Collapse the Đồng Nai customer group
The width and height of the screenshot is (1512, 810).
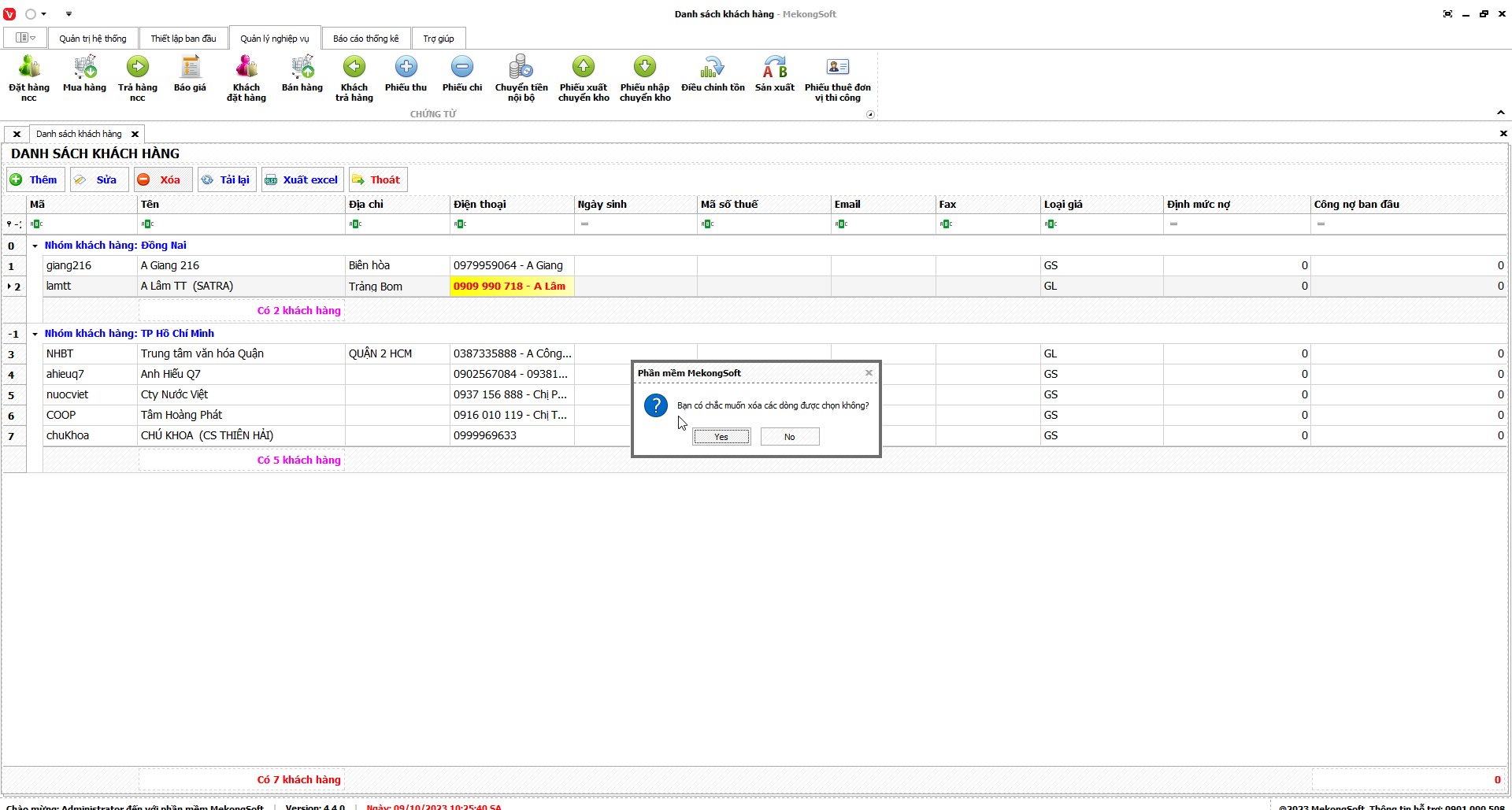click(x=35, y=246)
